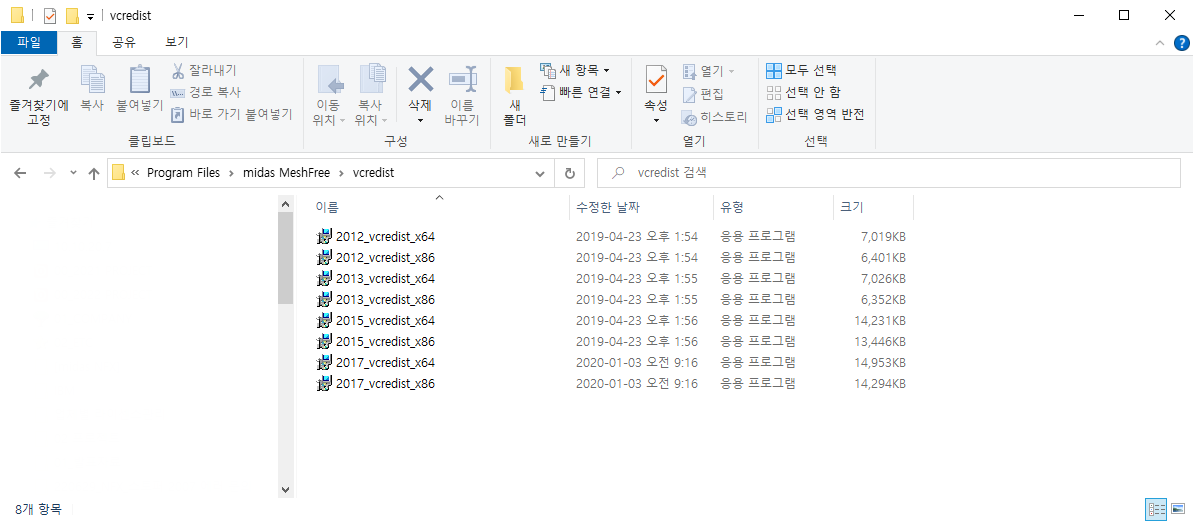The width and height of the screenshot is (1194, 522).
Task: Click the Edit (편집) ribbon button
Action: (x=703, y=94)
